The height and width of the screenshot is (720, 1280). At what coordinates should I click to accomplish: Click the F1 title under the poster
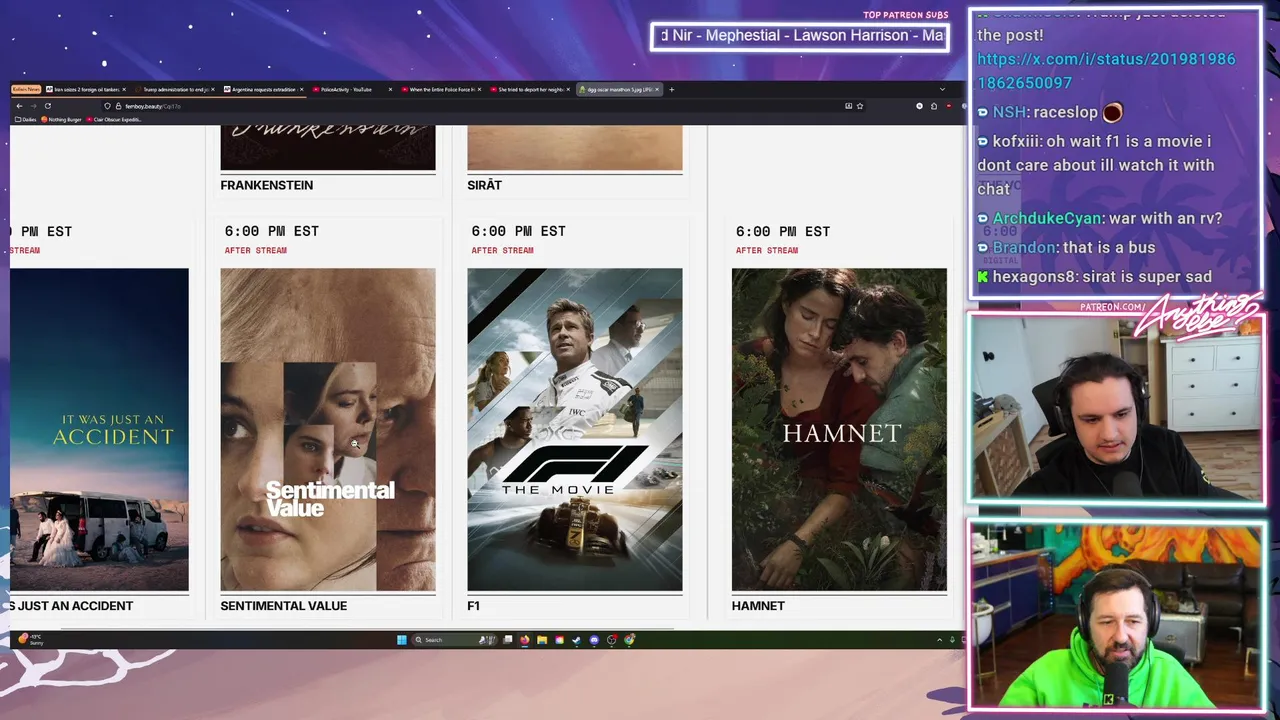tap(474, 606)
